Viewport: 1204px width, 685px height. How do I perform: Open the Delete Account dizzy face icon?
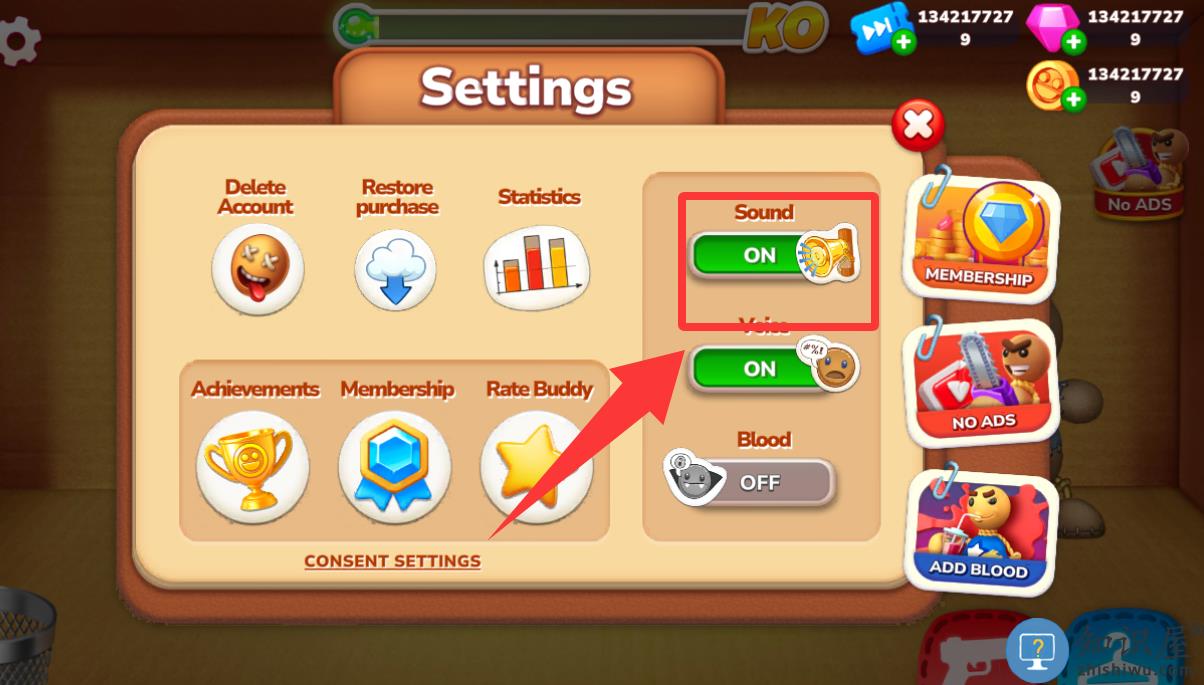pos(257,269)
